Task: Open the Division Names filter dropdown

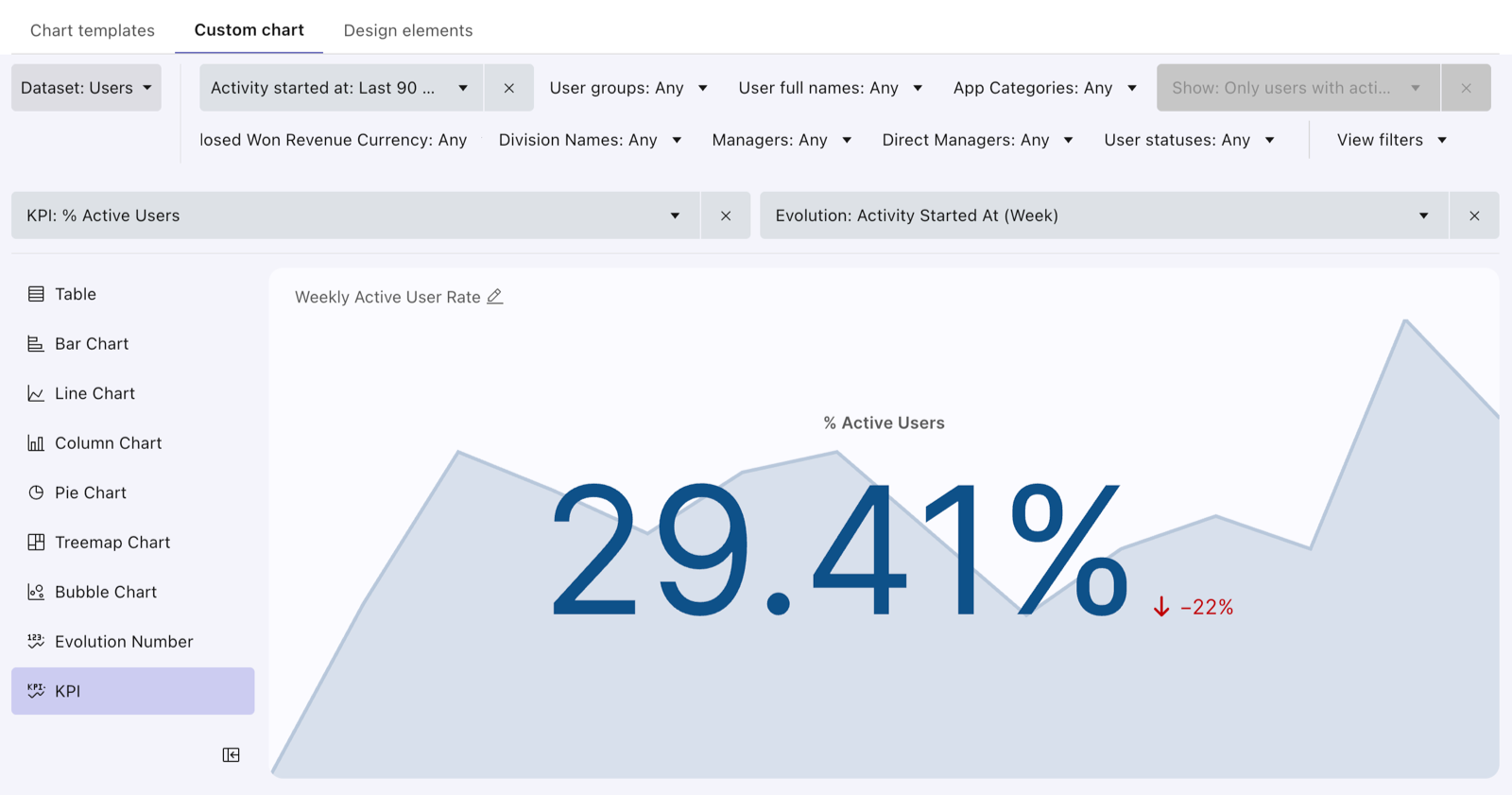Action: click(590, 140)
